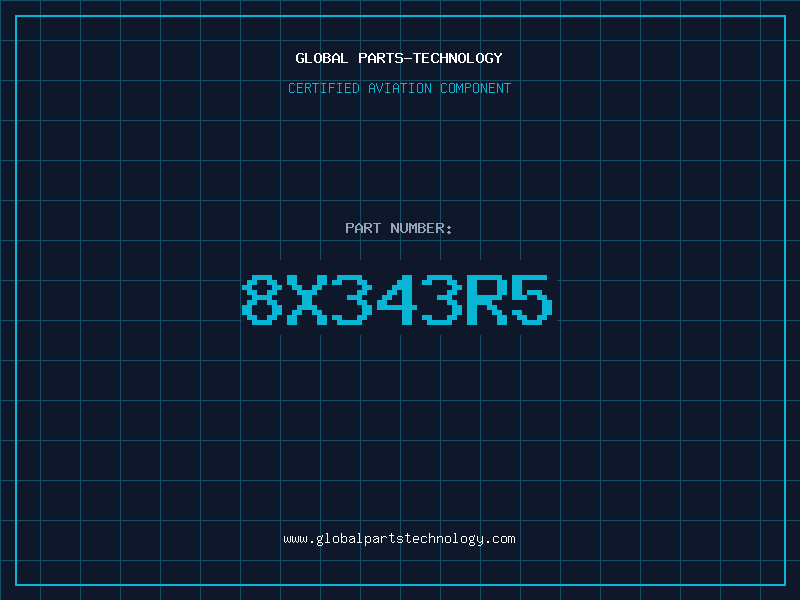The height and width of the screenshot is (600, 800).
Task: Open the www.globalpartstechnology.com link
Action: 399,539
